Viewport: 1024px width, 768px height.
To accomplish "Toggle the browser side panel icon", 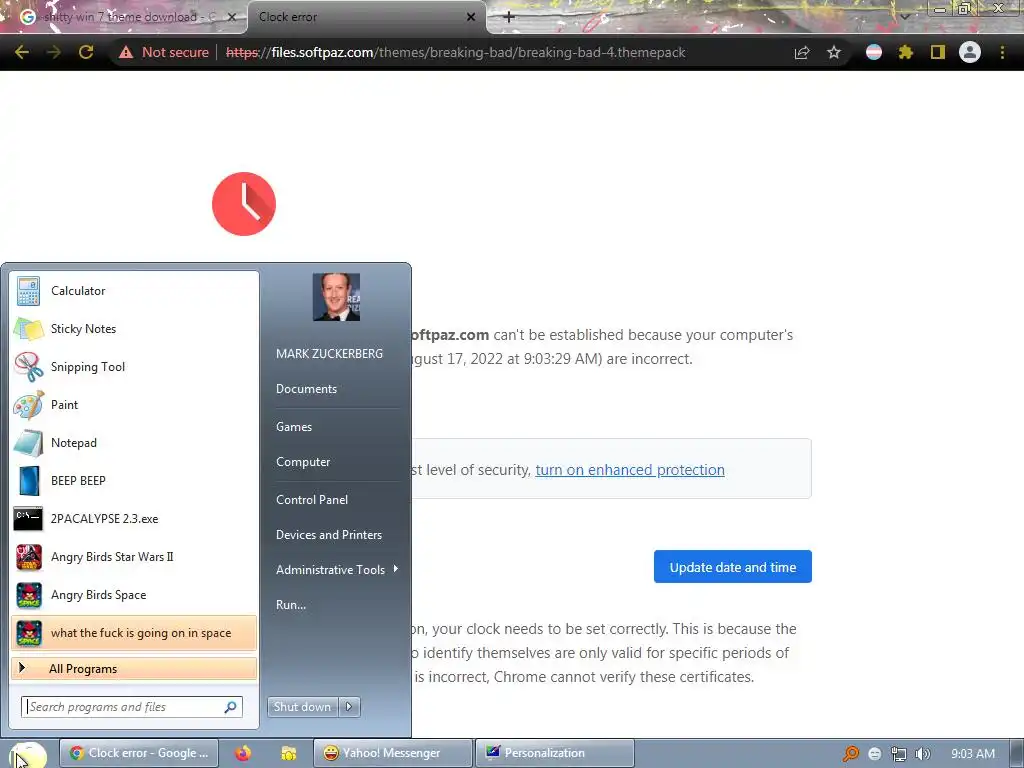I will point(938,52).
